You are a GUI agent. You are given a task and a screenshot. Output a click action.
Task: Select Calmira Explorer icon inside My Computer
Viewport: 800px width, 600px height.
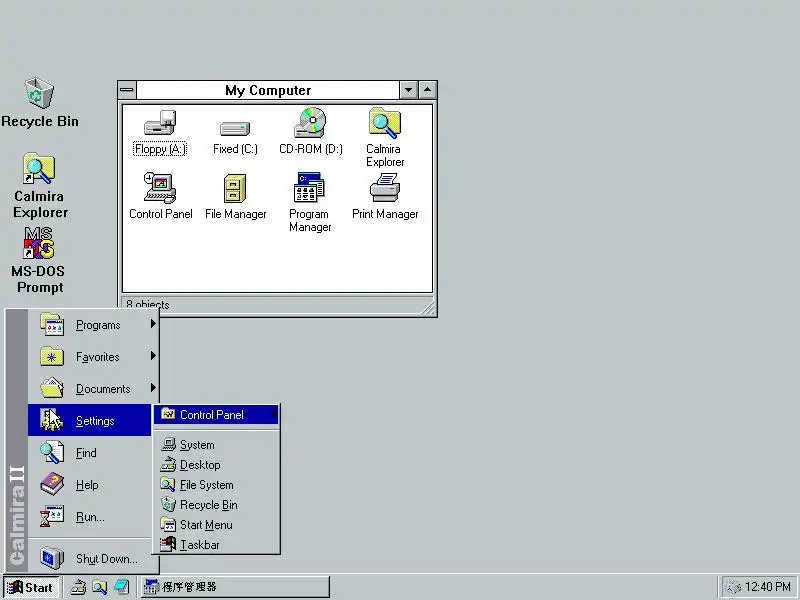point(385,138)
